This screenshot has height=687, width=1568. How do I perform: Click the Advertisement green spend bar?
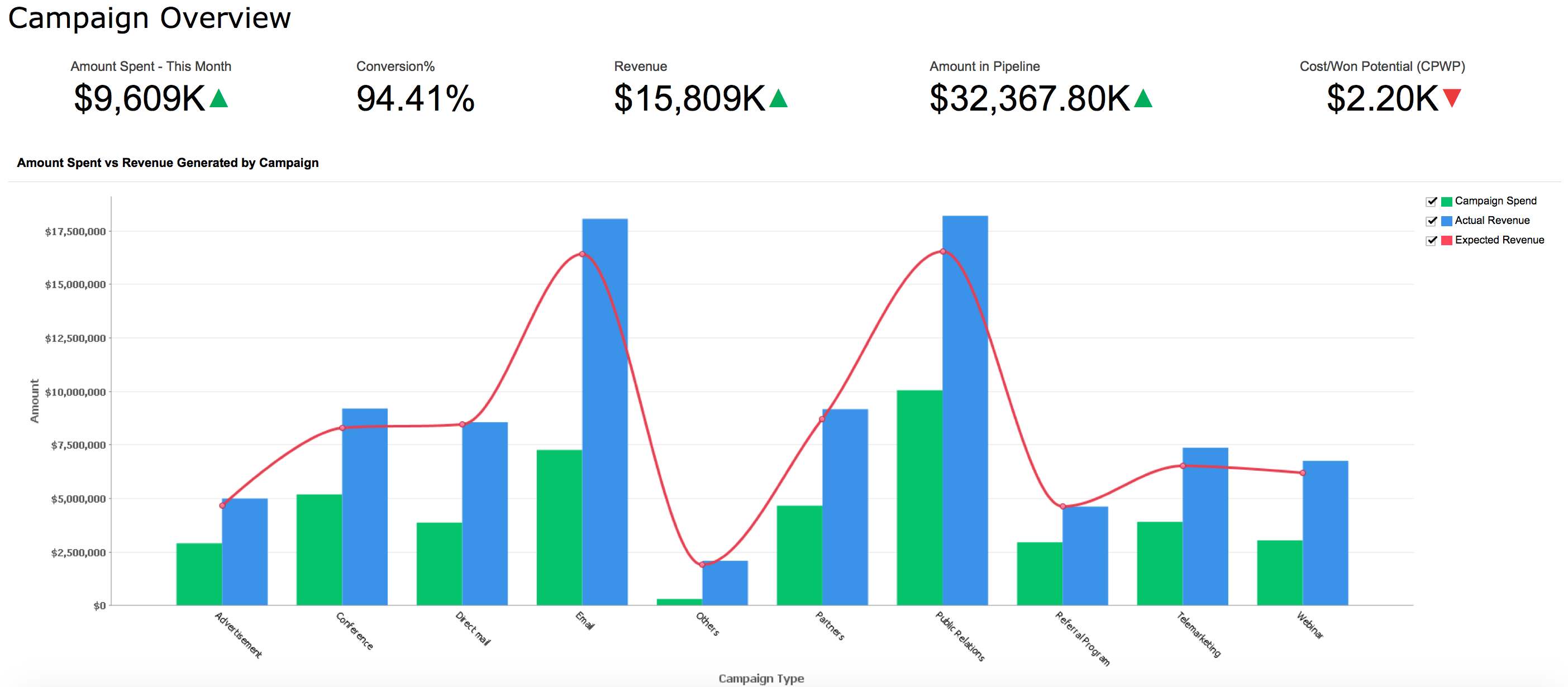(199, 574)
